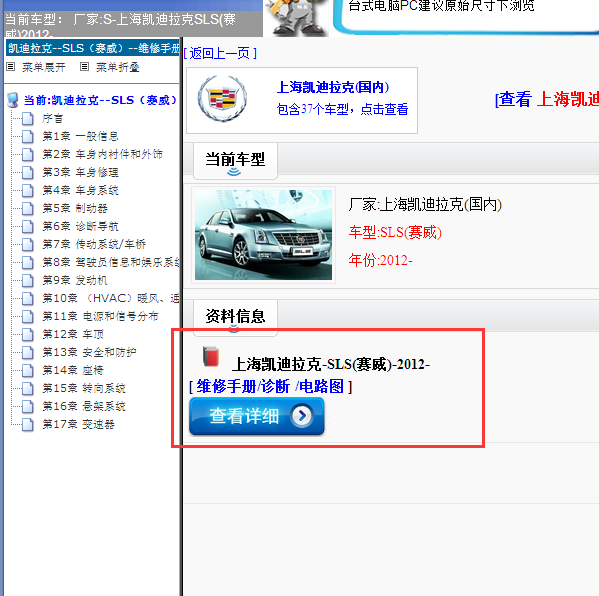Click the computer icon beside 当前:凯迪拉克--SLS
The width and height of the screenshot is (599, 596).
(x=13, y=100)
